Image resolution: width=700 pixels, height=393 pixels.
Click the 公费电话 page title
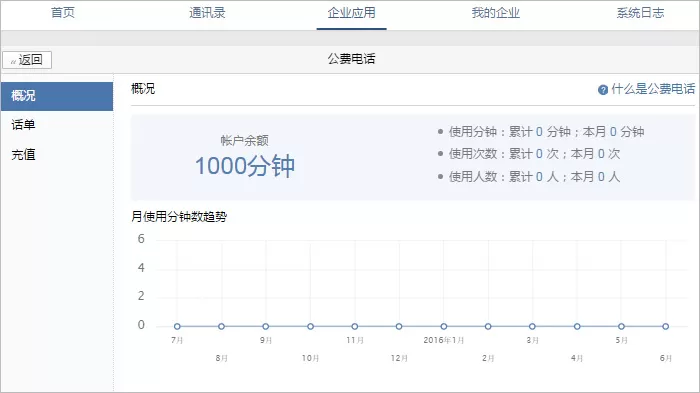point(351,59)
